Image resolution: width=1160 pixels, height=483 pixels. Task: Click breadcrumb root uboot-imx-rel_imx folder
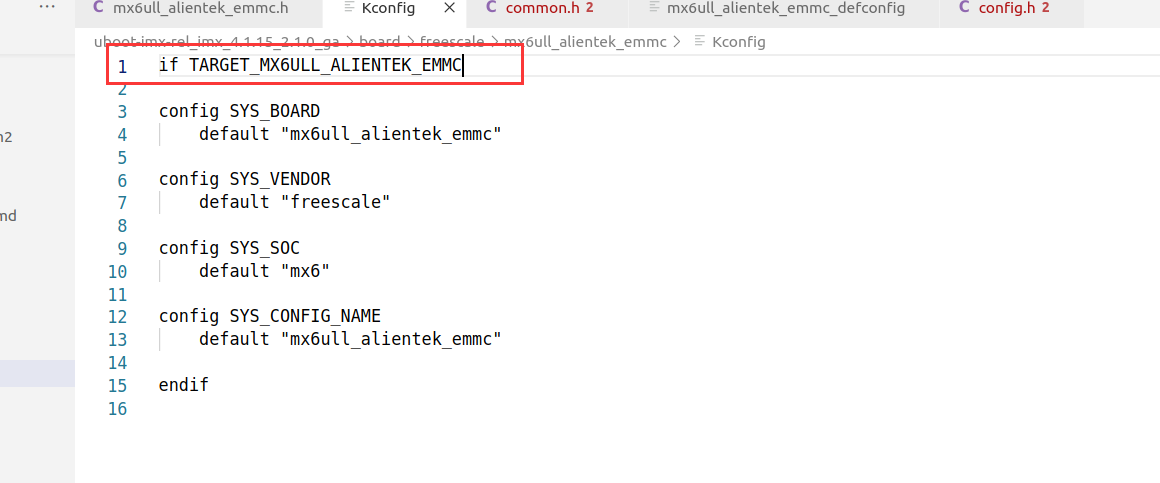217,42
